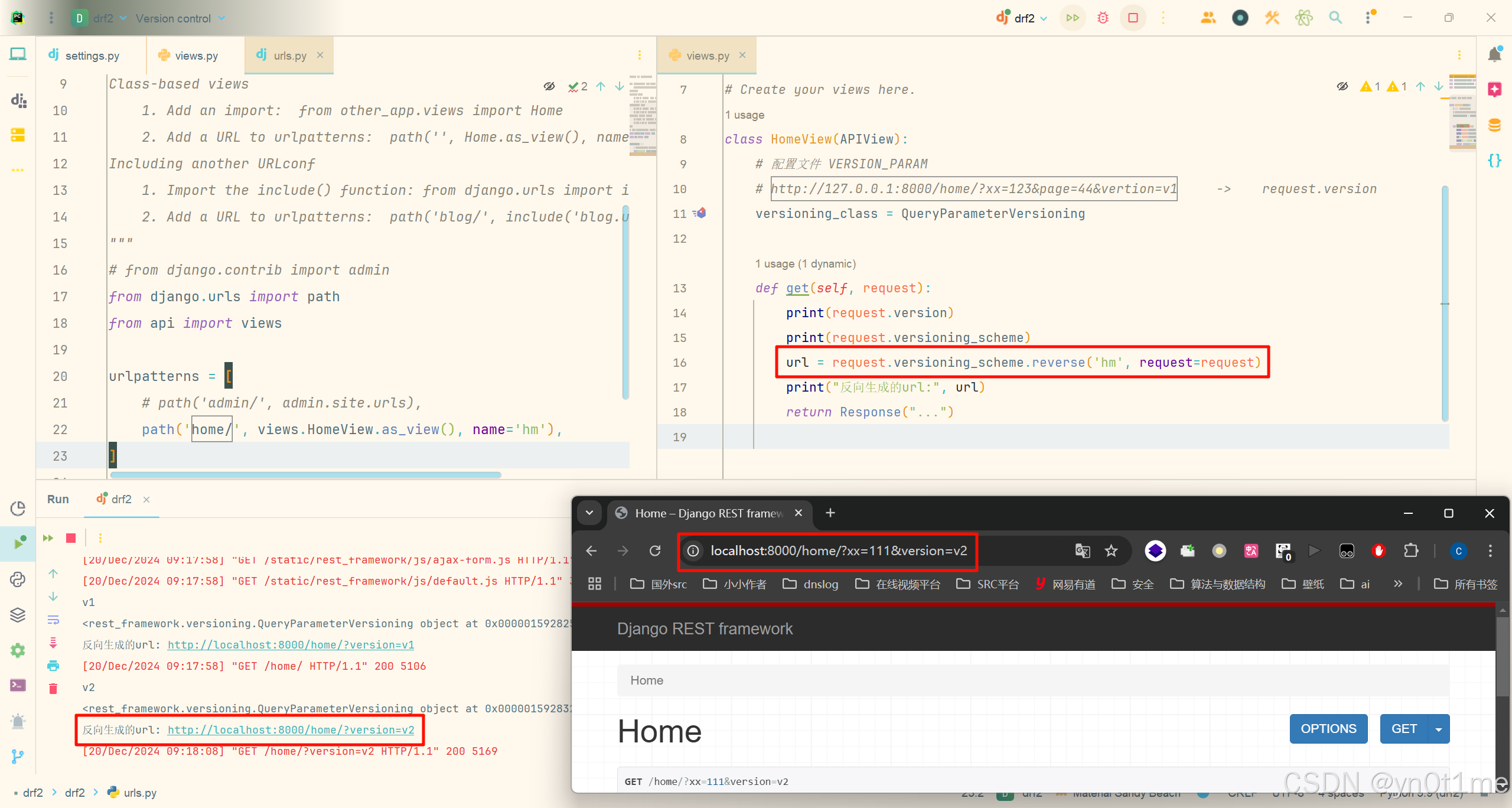
Task: Open the Python Packages layers icon
Action: coord(18,615)
